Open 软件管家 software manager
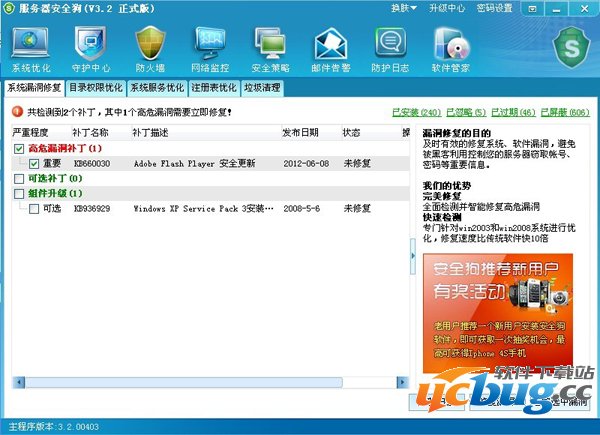This screenshot has width=600, height=435. [x=452, y=49]
